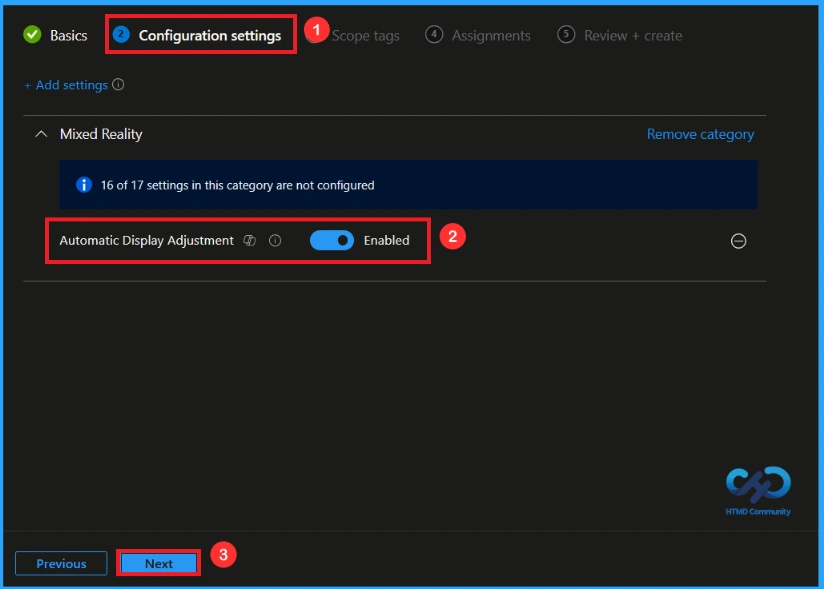Click the tooltip info icon for Automatic Display Adjustment
The image size is (824, 589).
[276, 240]
